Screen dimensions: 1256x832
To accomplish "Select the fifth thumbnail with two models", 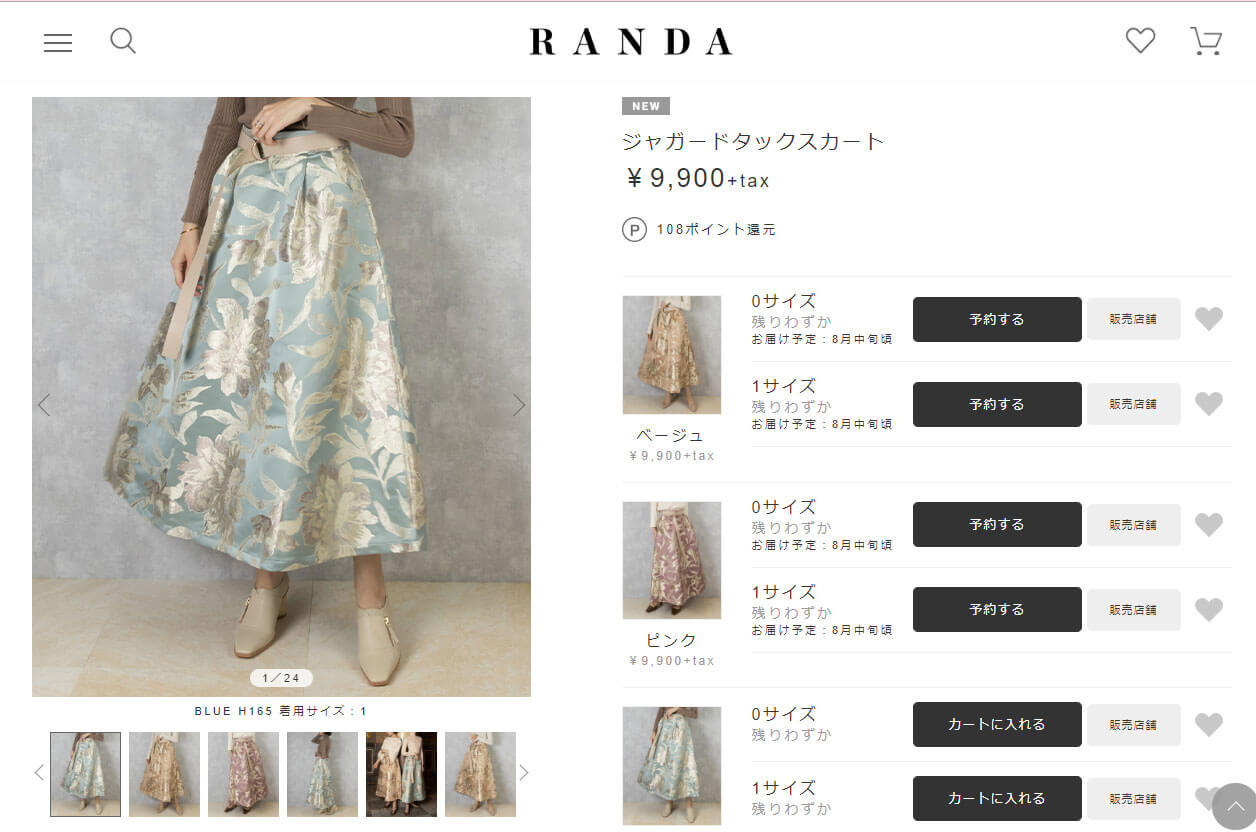I will (401, 774).
